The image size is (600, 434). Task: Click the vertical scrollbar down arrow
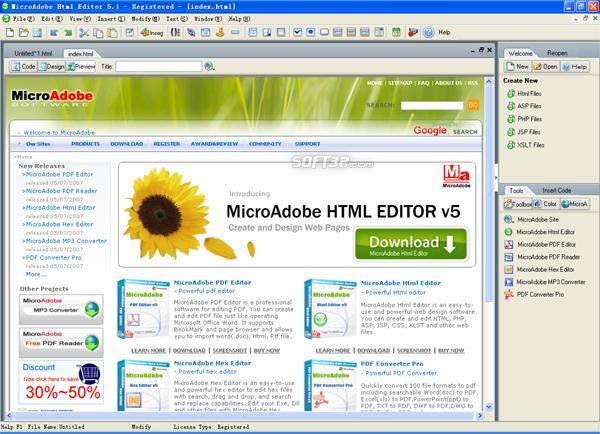pyautogui.click(x=489, y=407)
